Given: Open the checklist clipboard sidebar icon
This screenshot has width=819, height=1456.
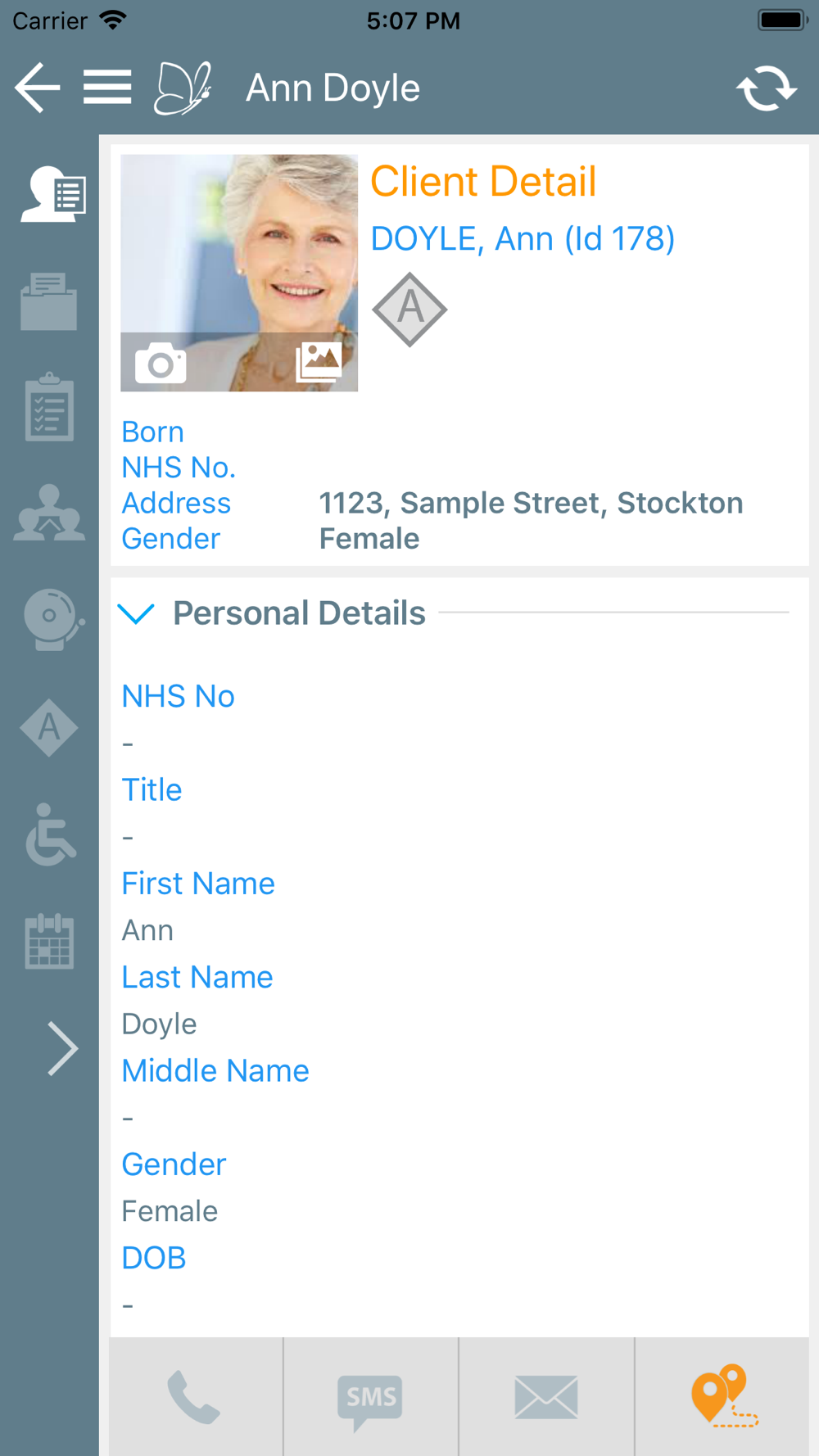Looking at the screenshot, I should click(x=49, y=407).
